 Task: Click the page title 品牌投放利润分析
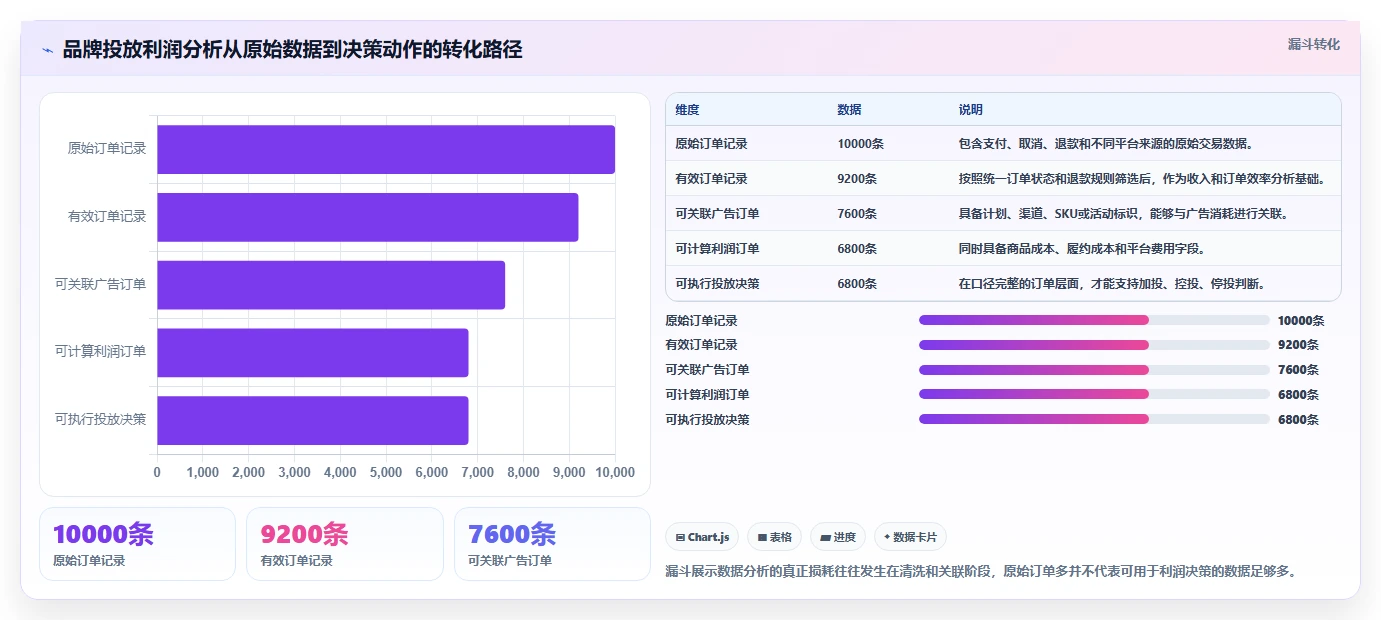292,50
